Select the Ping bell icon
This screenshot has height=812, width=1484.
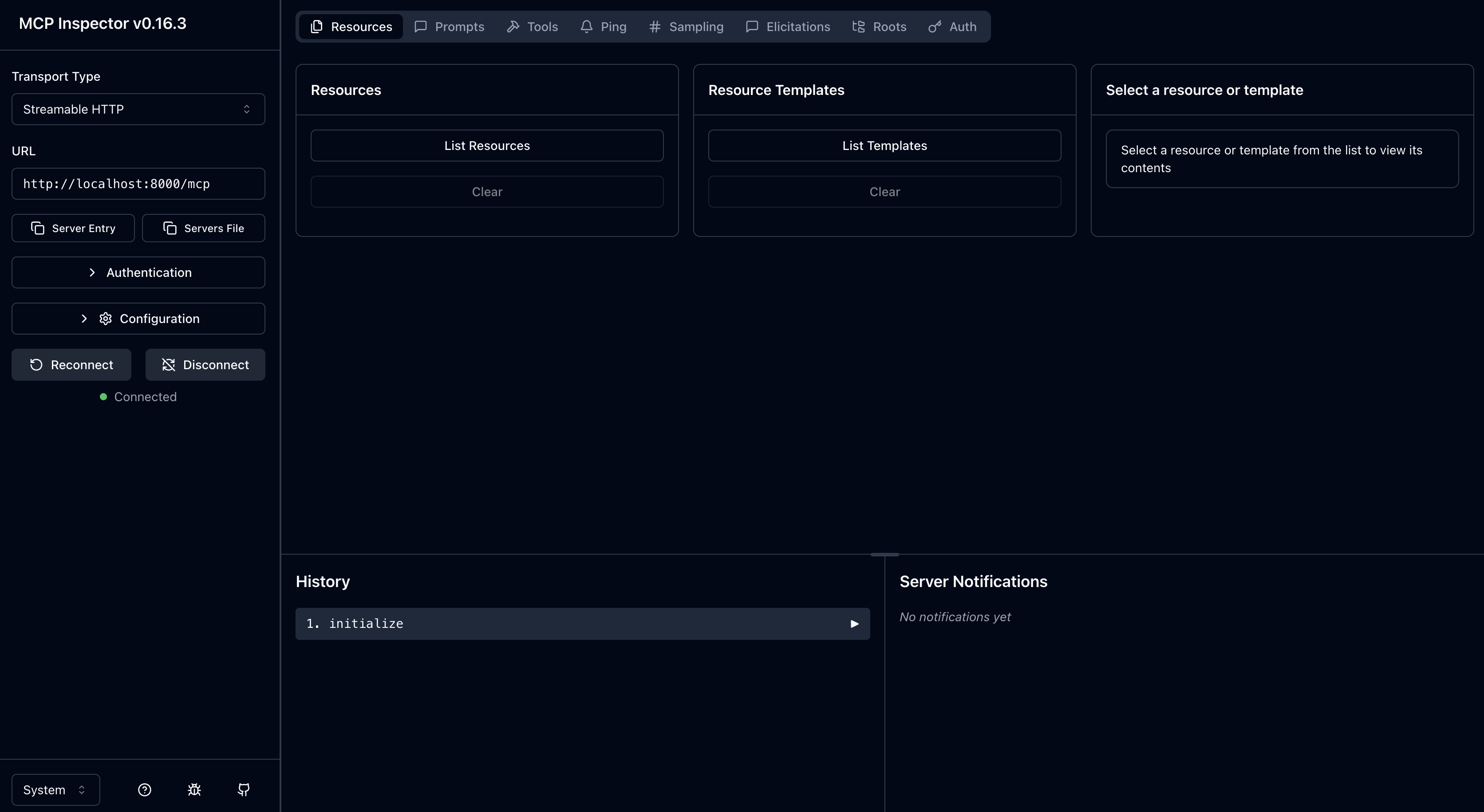pos(587,27)
